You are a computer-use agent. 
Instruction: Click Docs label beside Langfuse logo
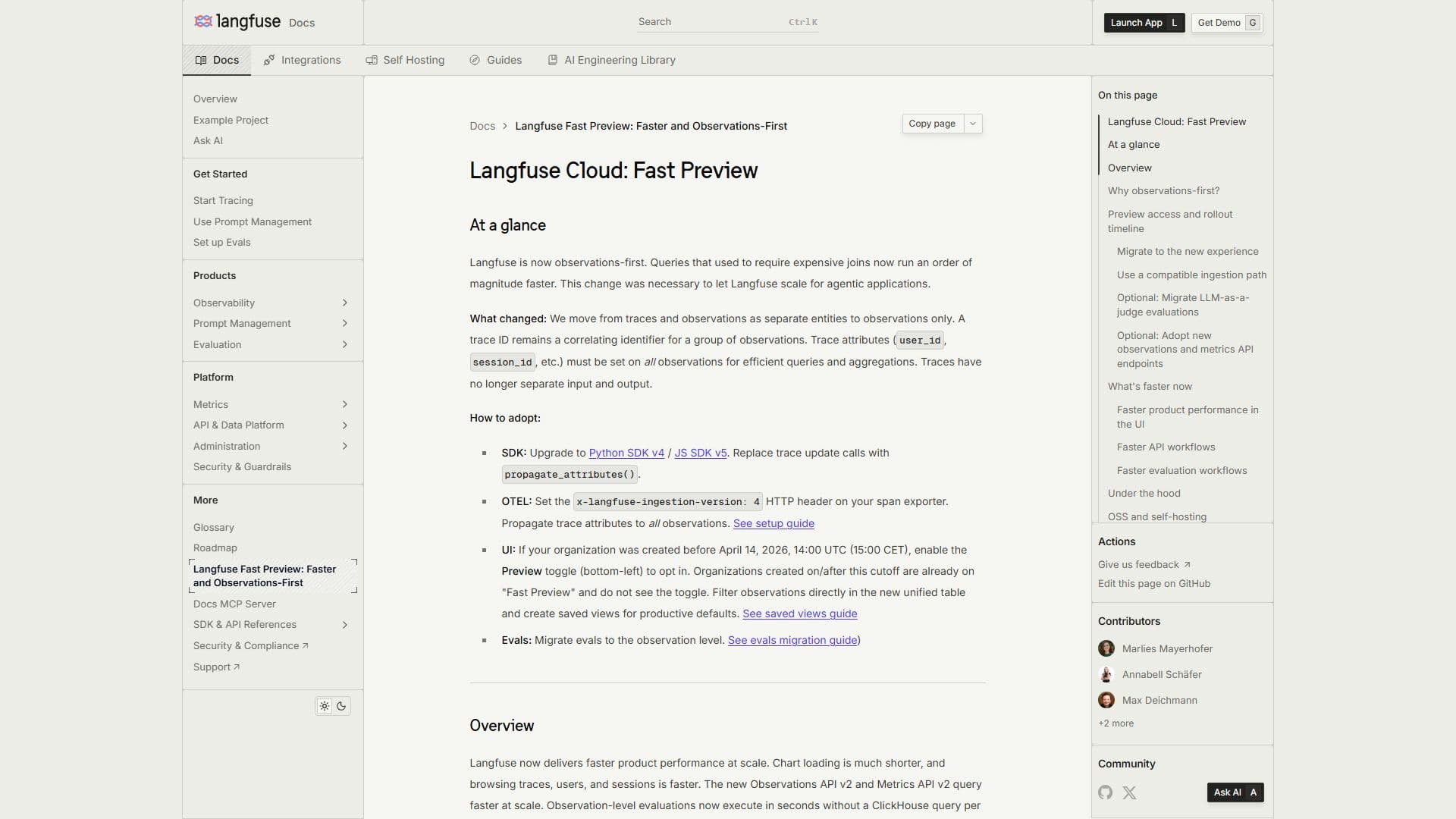point(301,24)
